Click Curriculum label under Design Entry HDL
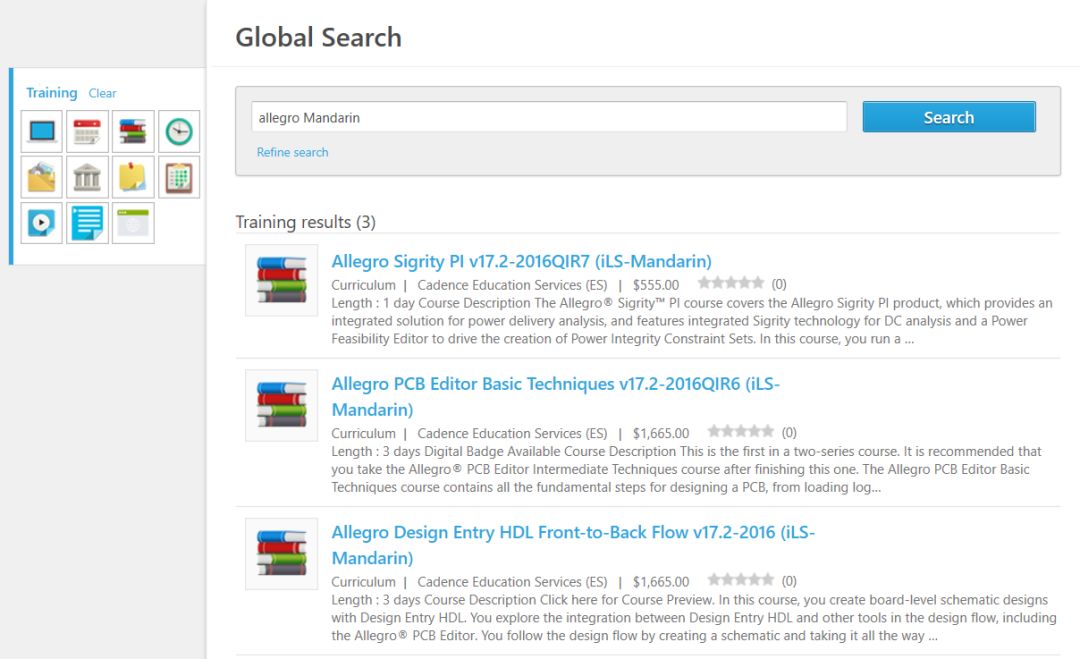The image size is (1080, 659). point(364,582)
